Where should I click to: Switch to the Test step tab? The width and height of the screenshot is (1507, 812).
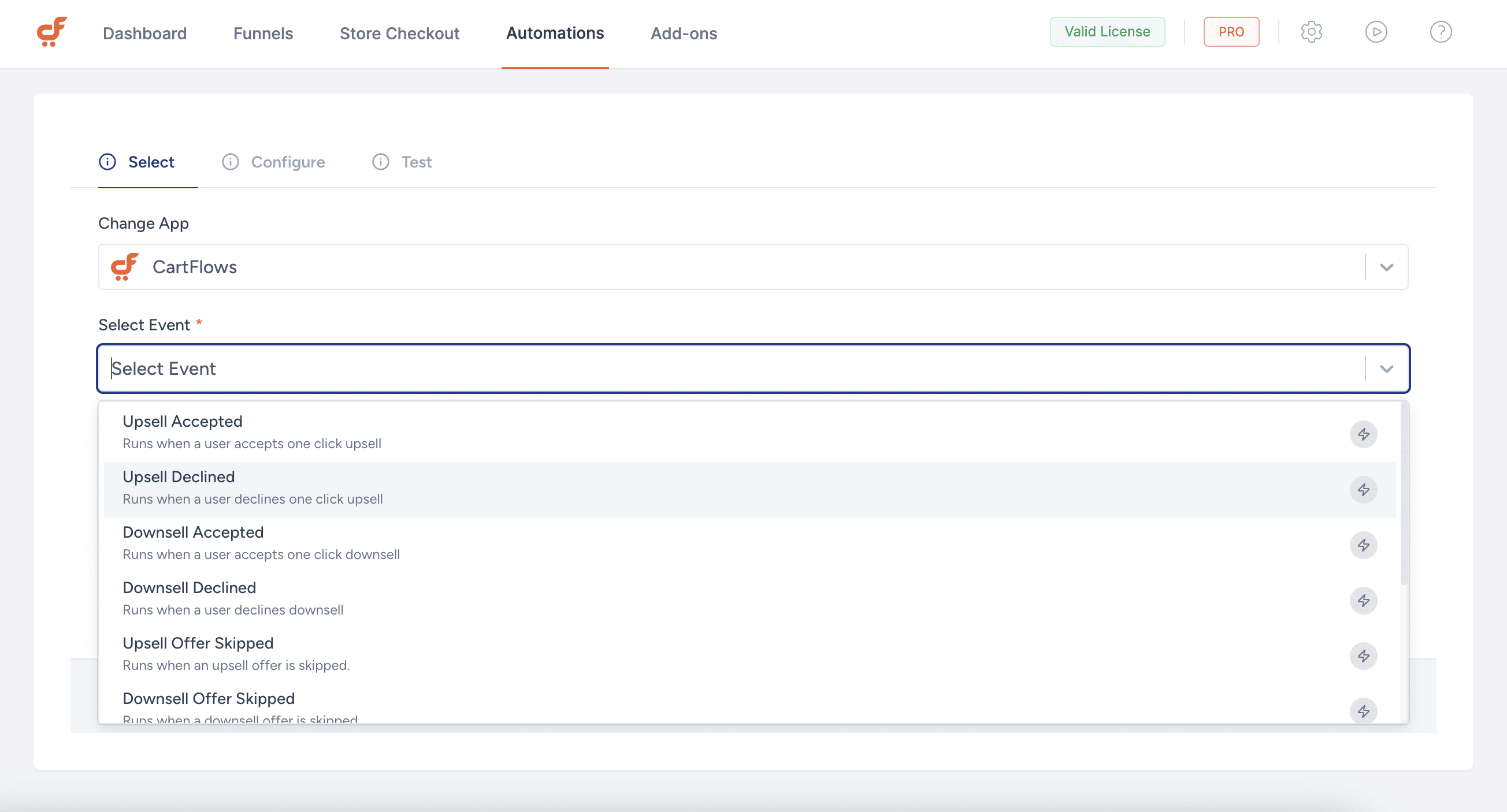(416, 162)
